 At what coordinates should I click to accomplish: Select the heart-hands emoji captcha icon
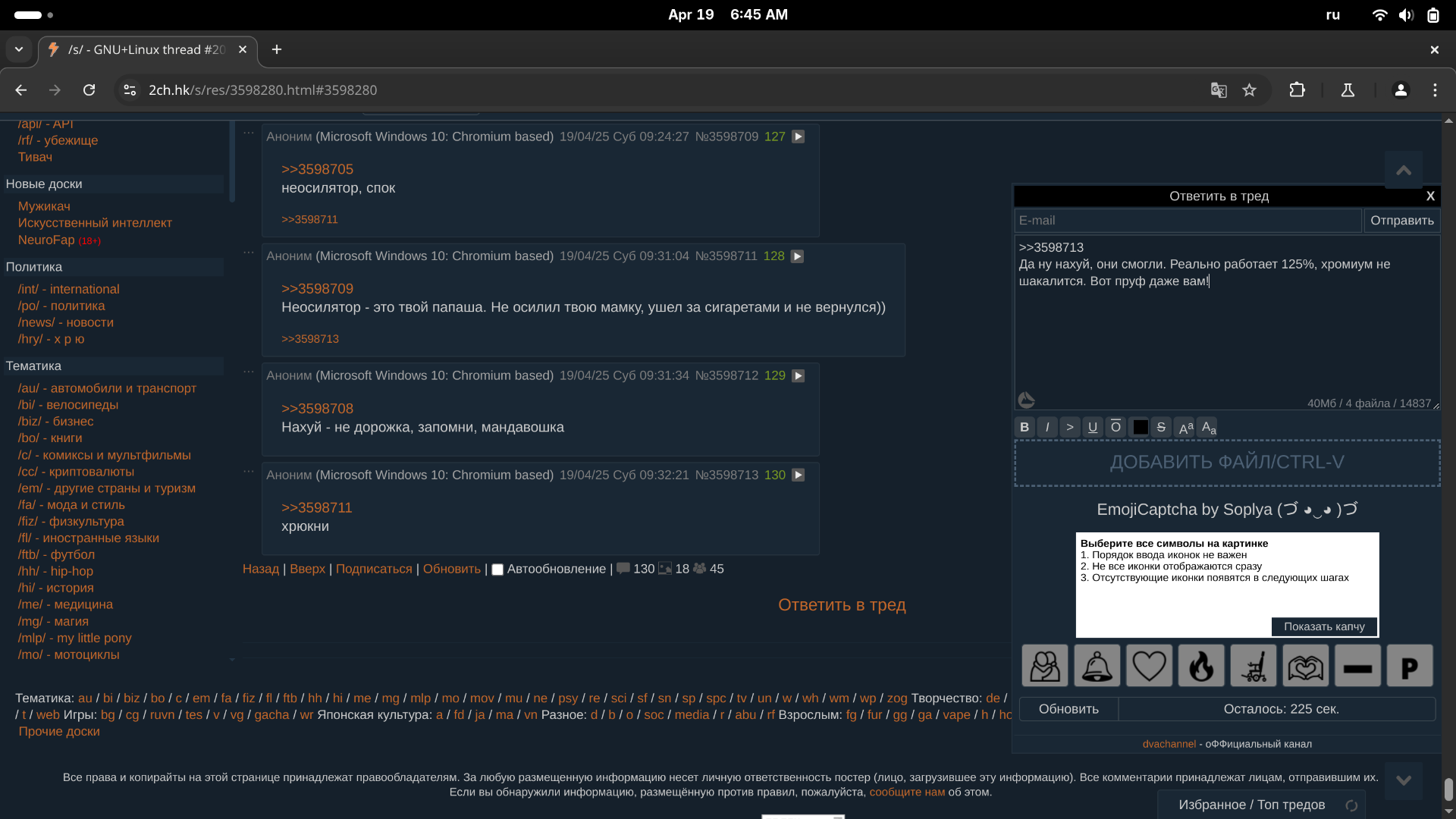tap(1305, 667)
